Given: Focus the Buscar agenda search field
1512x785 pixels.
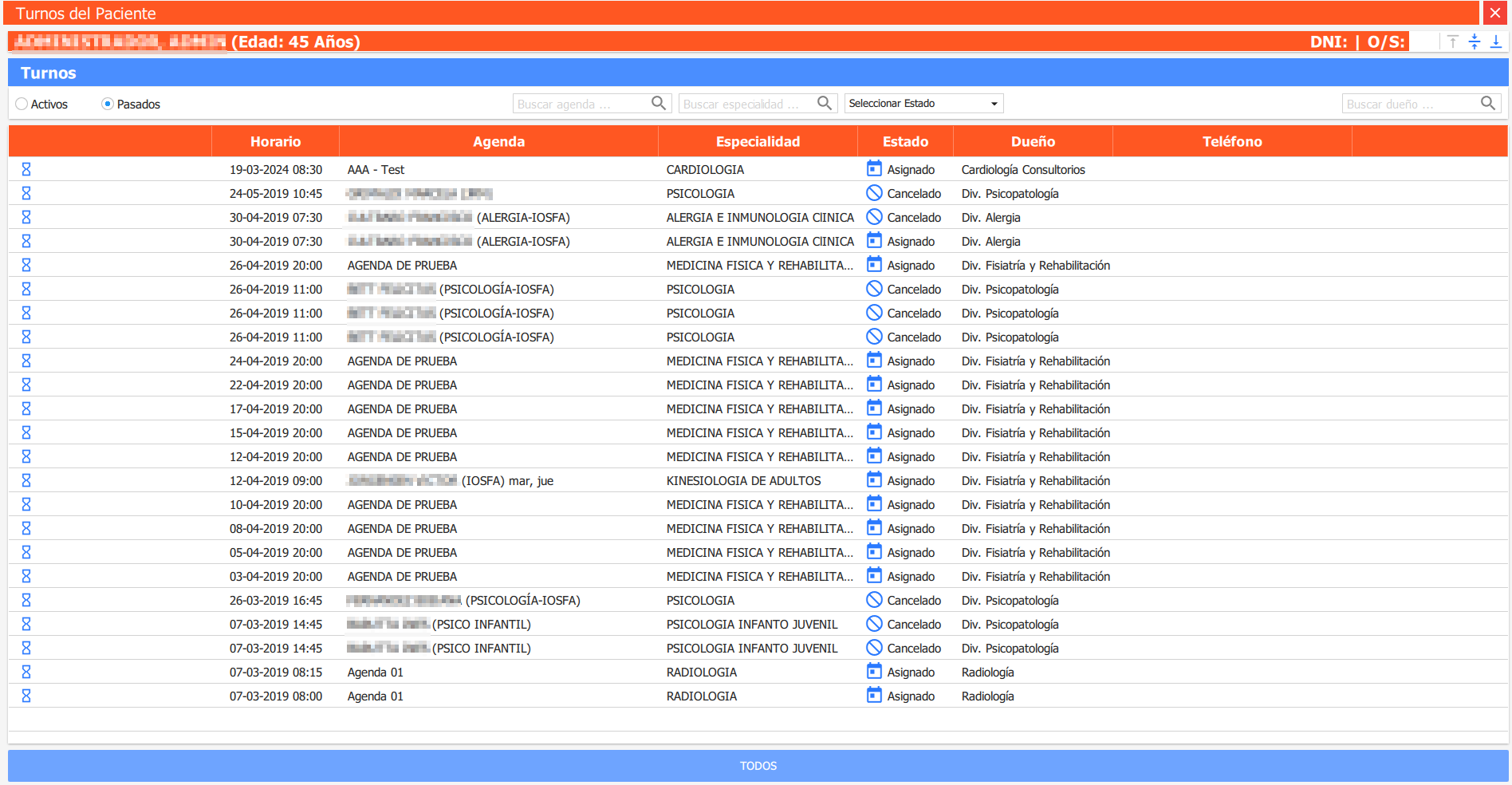Looking at the screenshot, I should (x=581, y=104).
